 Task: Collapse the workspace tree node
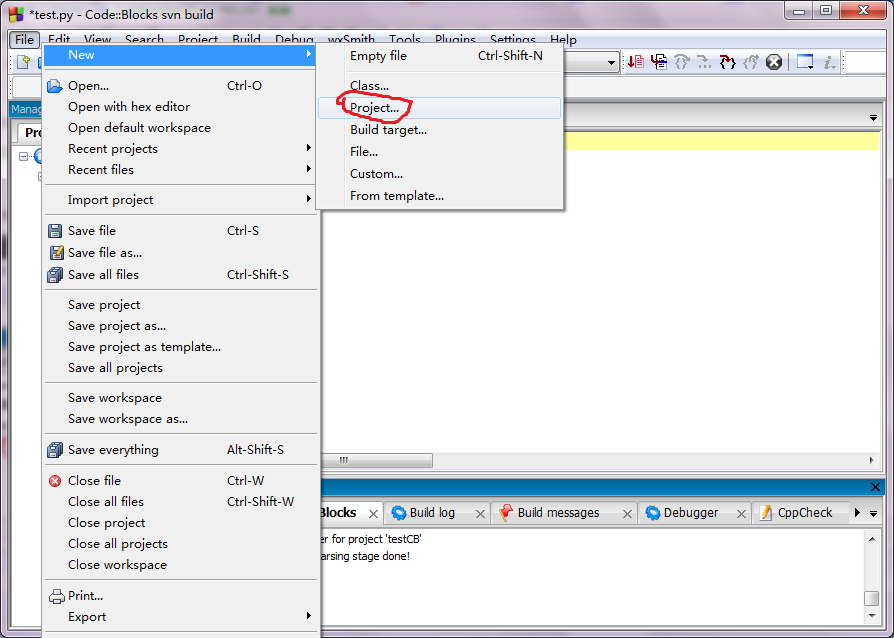[23, 156]
